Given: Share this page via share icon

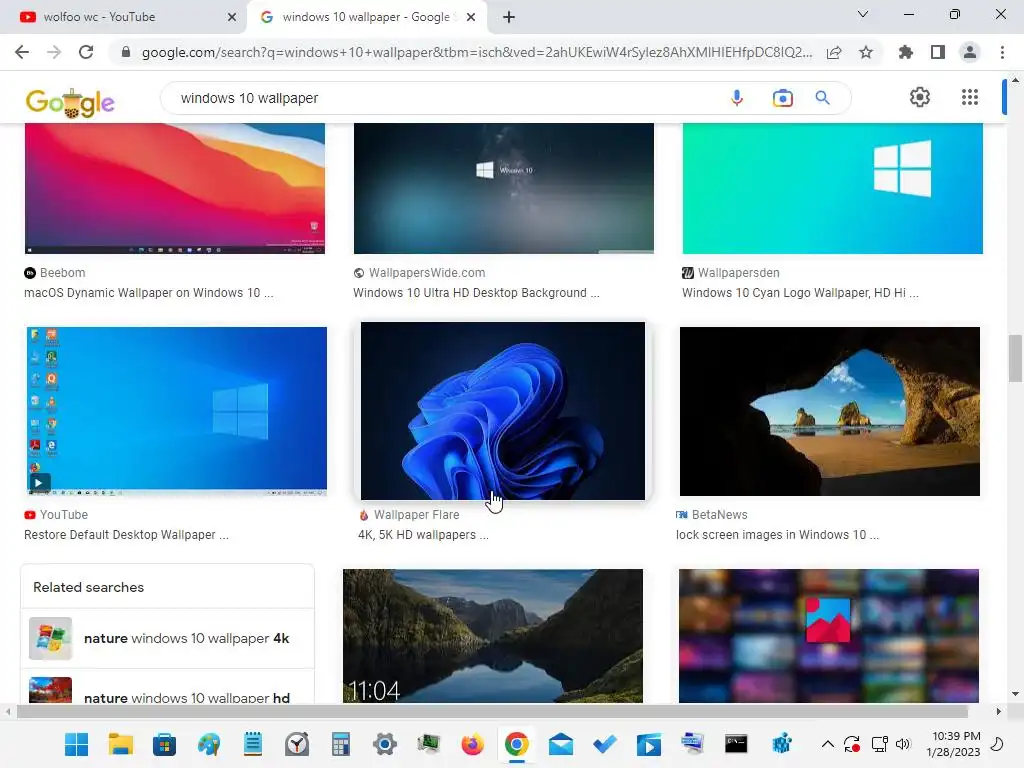Looking at the screenshot, I should pyautogui.click(x=834, y=52).
